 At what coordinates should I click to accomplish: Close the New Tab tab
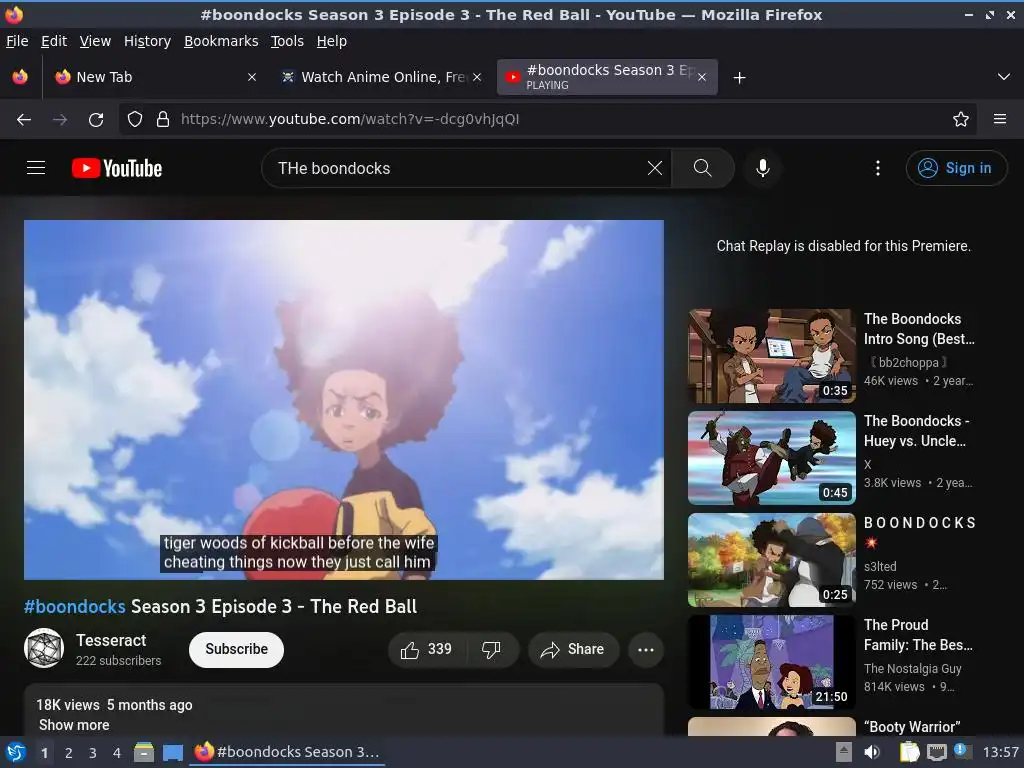click(252, 77)
